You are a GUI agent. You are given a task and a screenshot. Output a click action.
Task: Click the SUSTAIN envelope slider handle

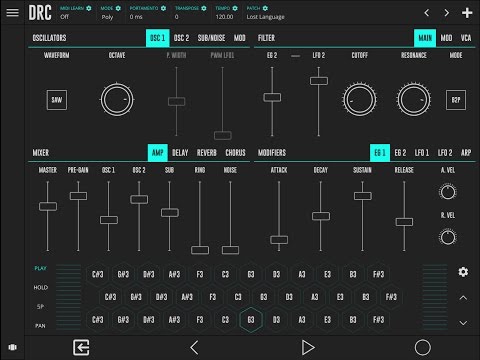click(363, 196)
